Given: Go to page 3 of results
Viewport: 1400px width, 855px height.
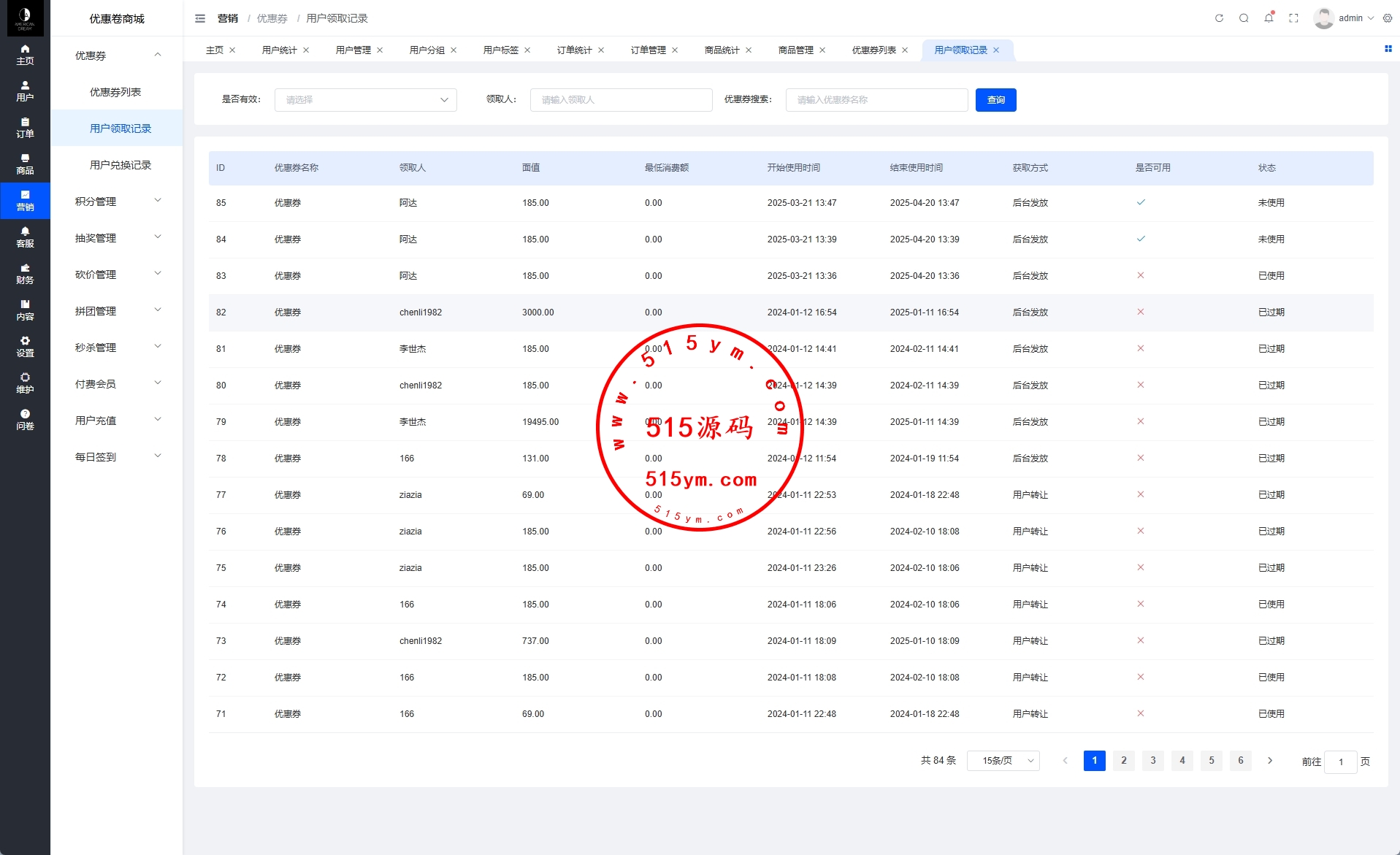Looking at the screenshot, I should [1152, 761].
